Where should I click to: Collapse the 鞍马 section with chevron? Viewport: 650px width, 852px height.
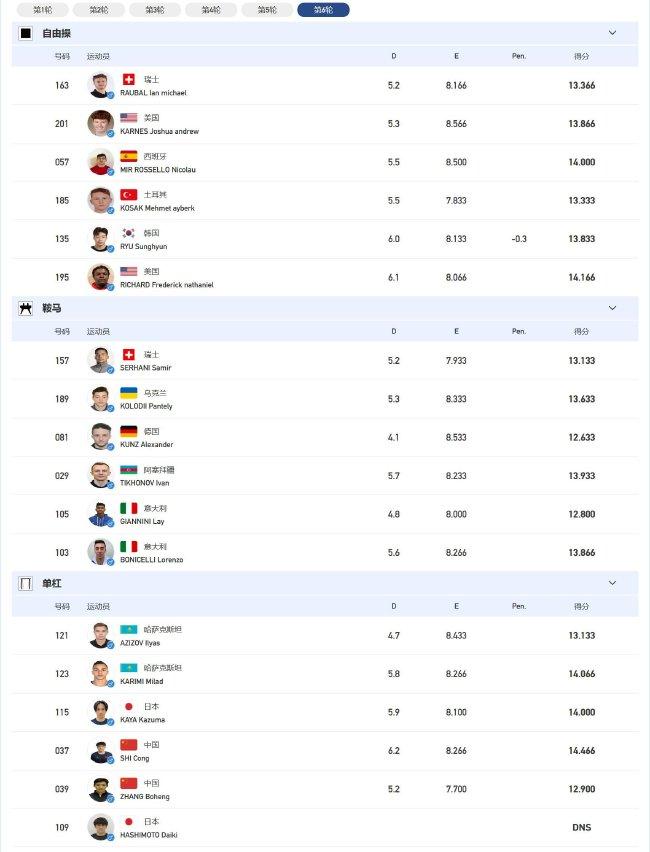click(x=612, y=308)
